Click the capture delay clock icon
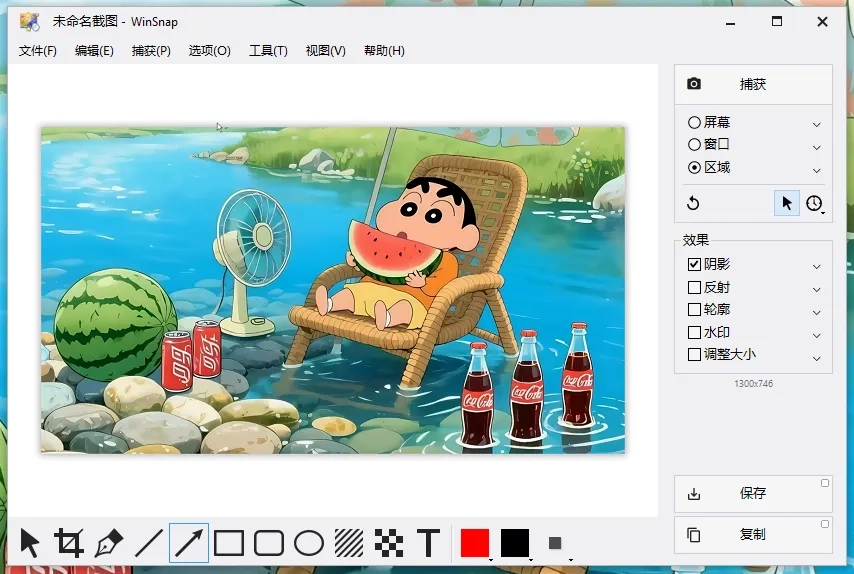854x574 pixels. (814, 203)
